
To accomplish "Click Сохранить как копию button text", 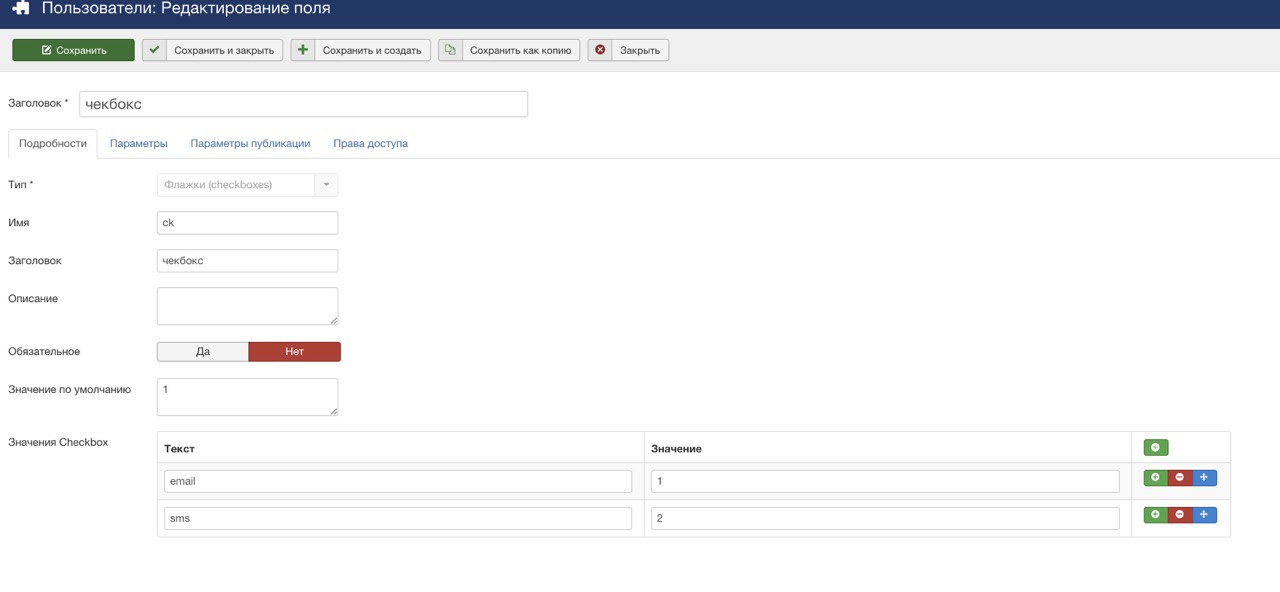I will coord(520,50).
